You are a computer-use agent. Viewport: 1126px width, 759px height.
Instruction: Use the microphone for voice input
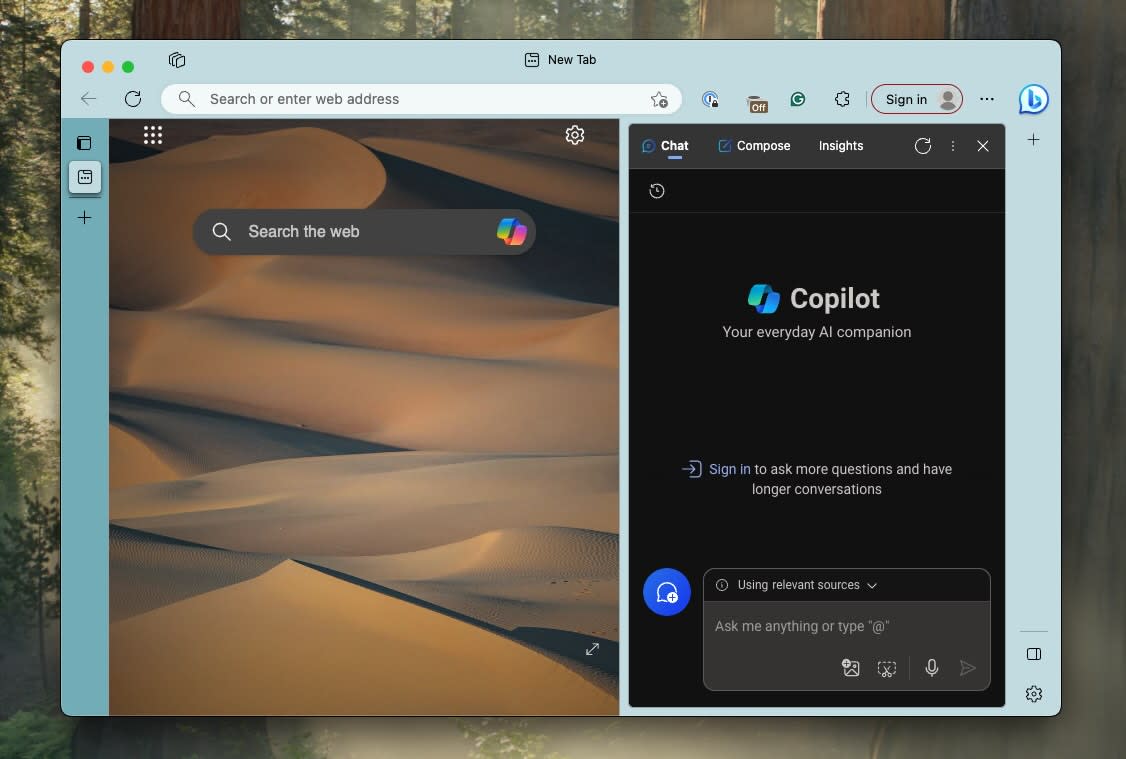click(x=932, y=669)
